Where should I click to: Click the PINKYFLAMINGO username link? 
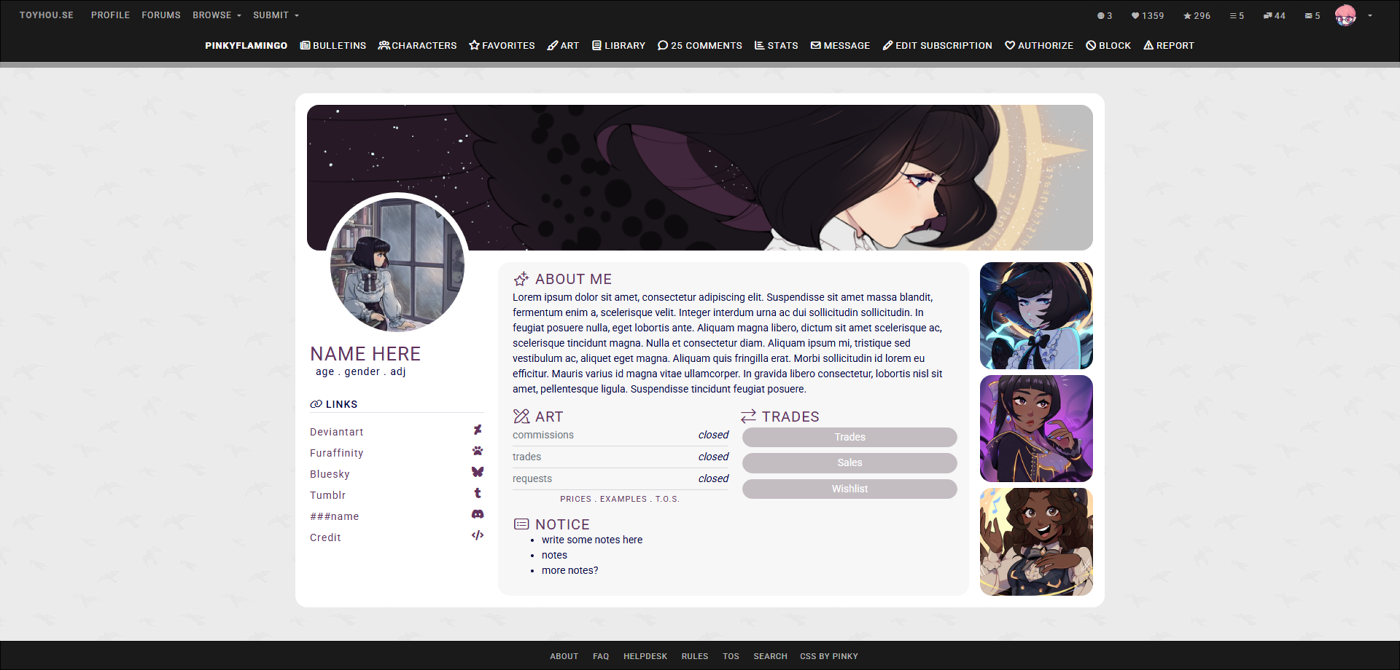pos(246,45)
